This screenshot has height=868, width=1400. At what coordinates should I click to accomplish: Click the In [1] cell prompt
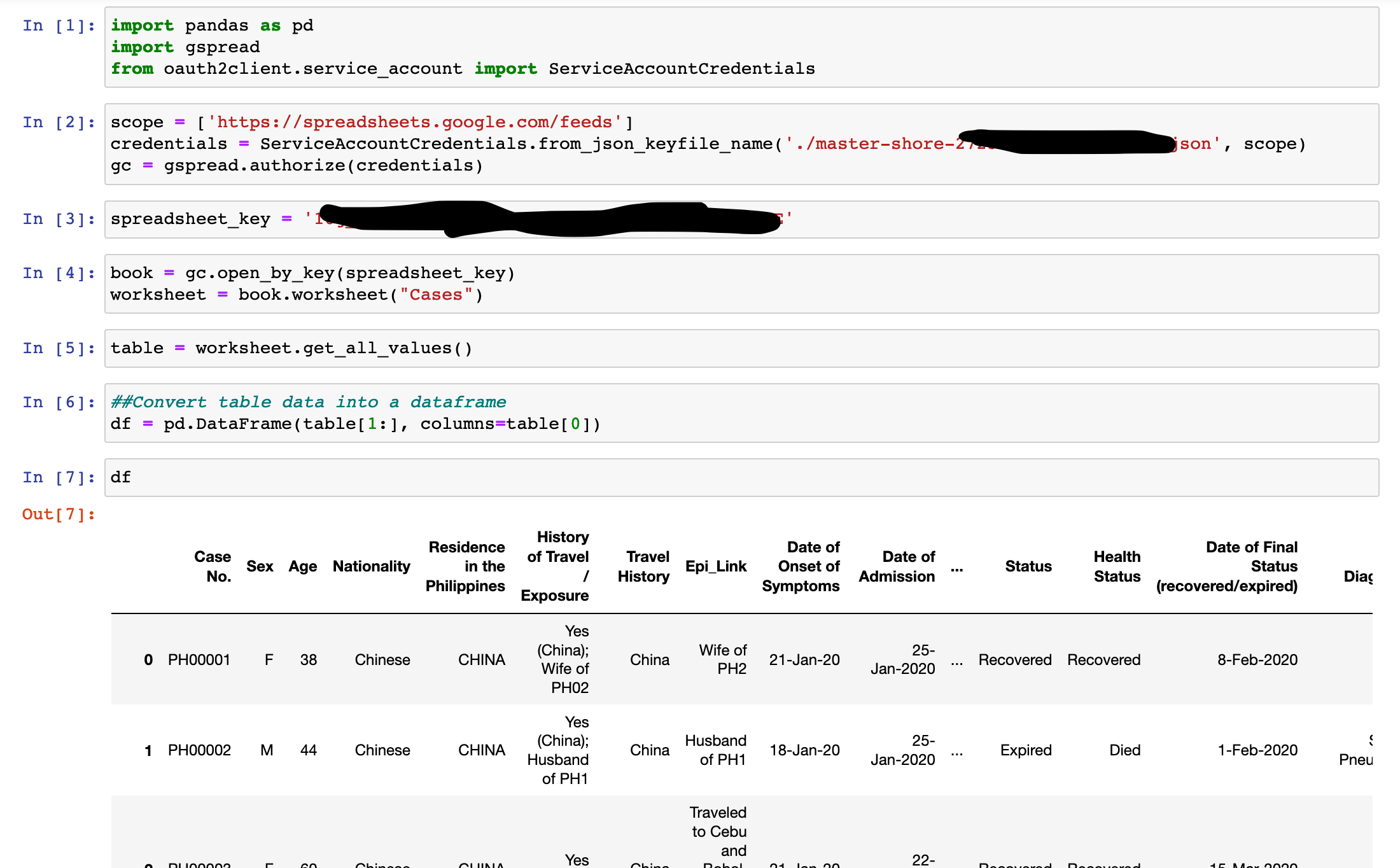[59, 25]
